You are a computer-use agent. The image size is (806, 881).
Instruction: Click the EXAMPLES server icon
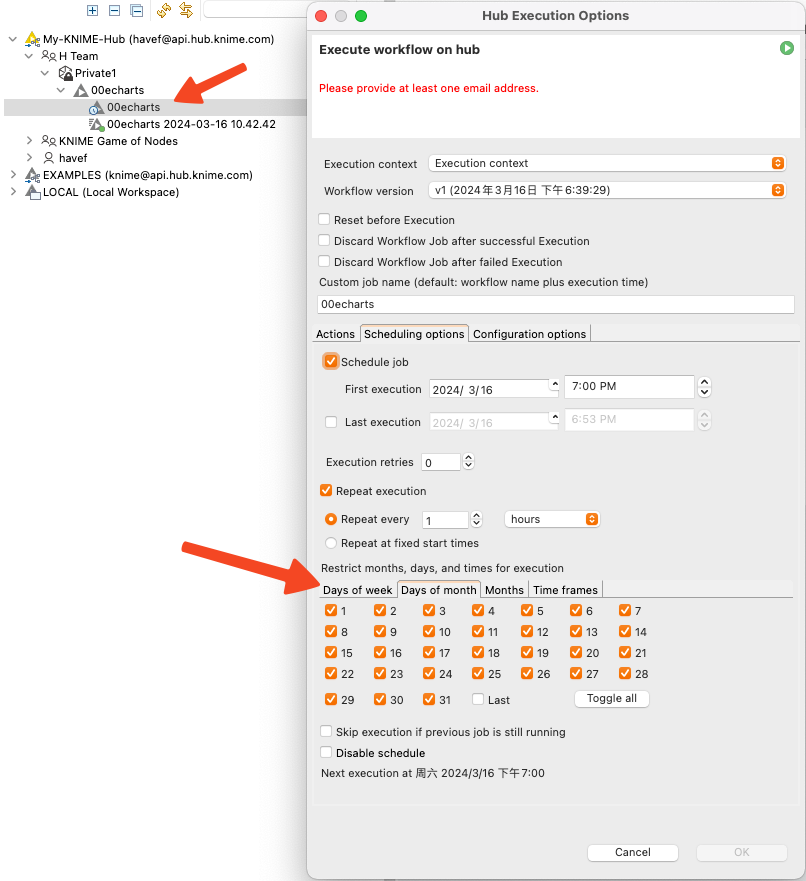tap(32, 175)
